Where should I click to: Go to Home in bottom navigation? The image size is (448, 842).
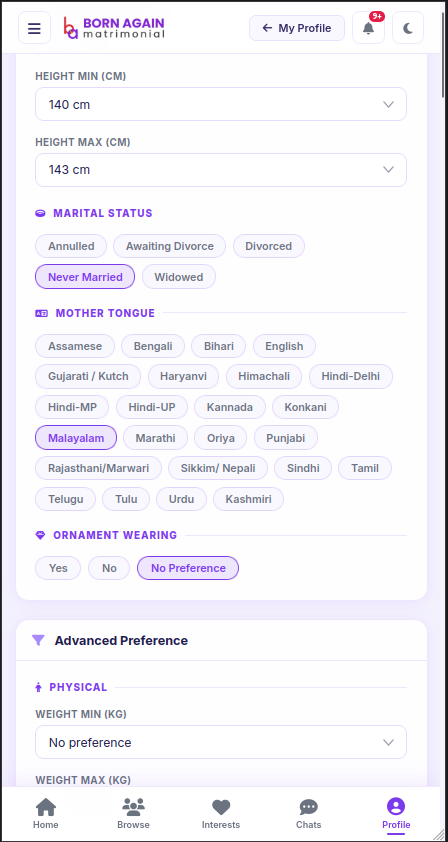46,814
